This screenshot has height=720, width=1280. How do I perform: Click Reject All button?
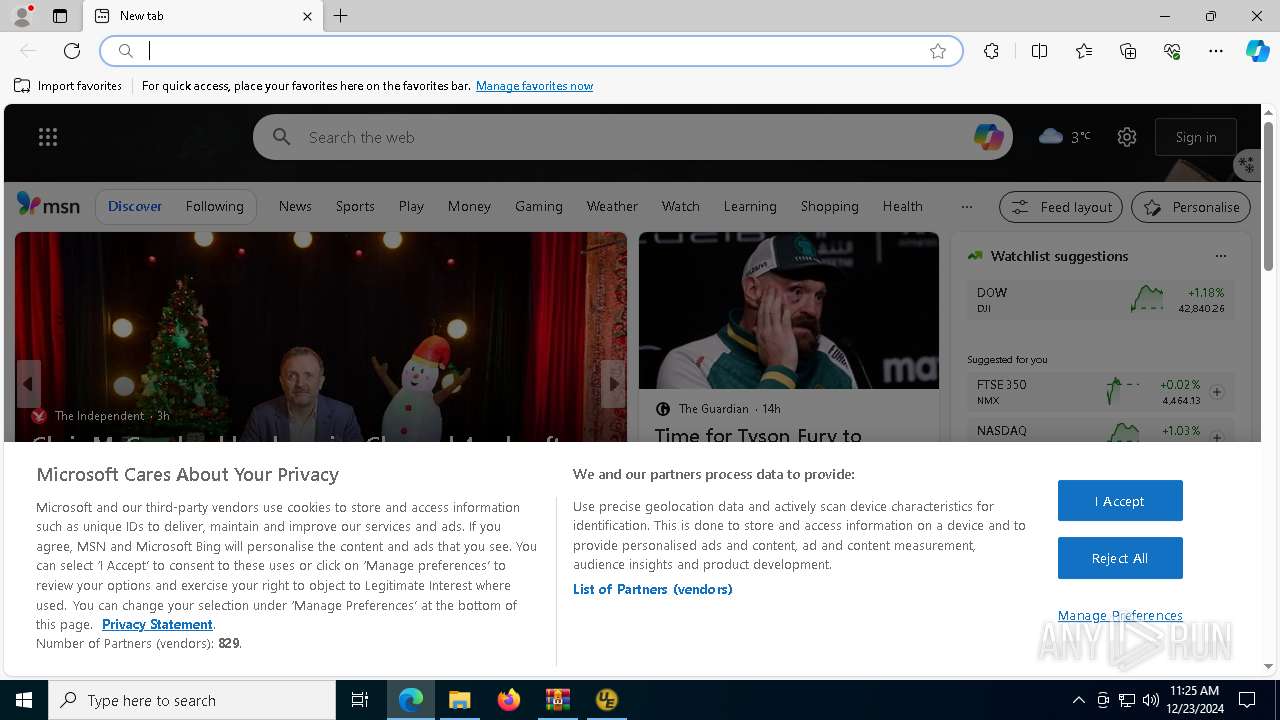point(1120,558)
